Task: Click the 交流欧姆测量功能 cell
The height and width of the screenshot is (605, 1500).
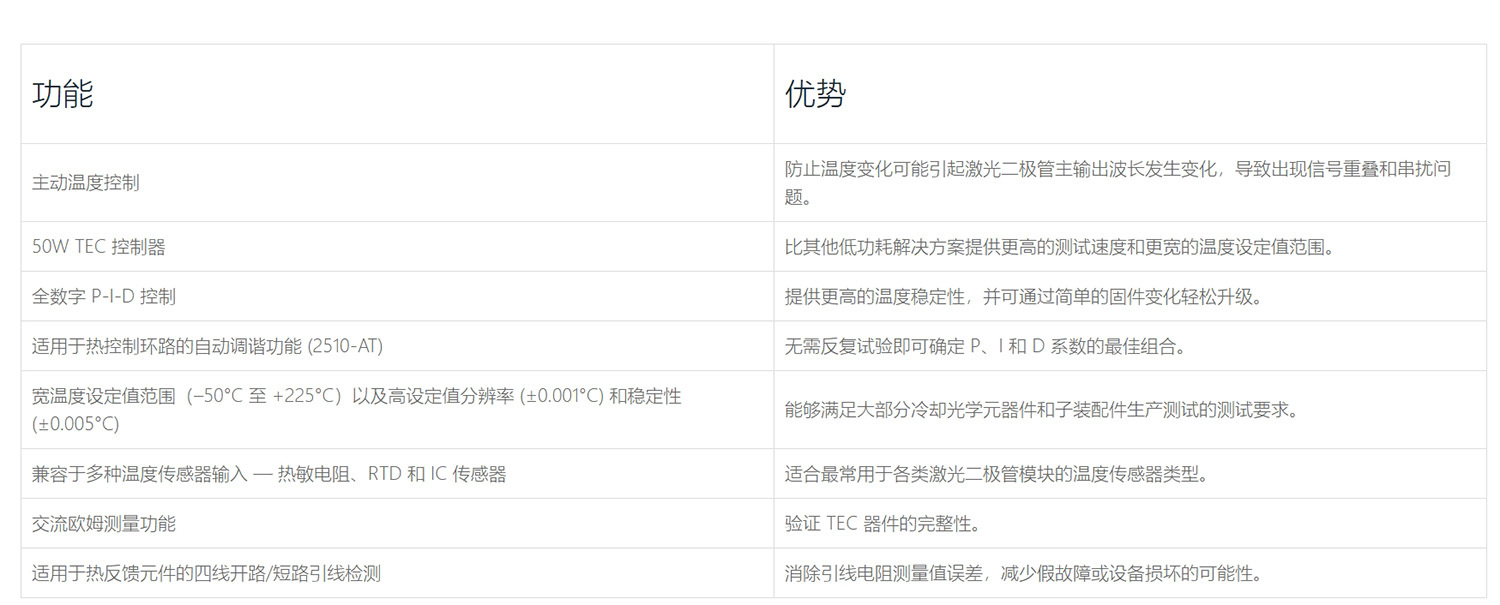Action: tap(397, 524)
